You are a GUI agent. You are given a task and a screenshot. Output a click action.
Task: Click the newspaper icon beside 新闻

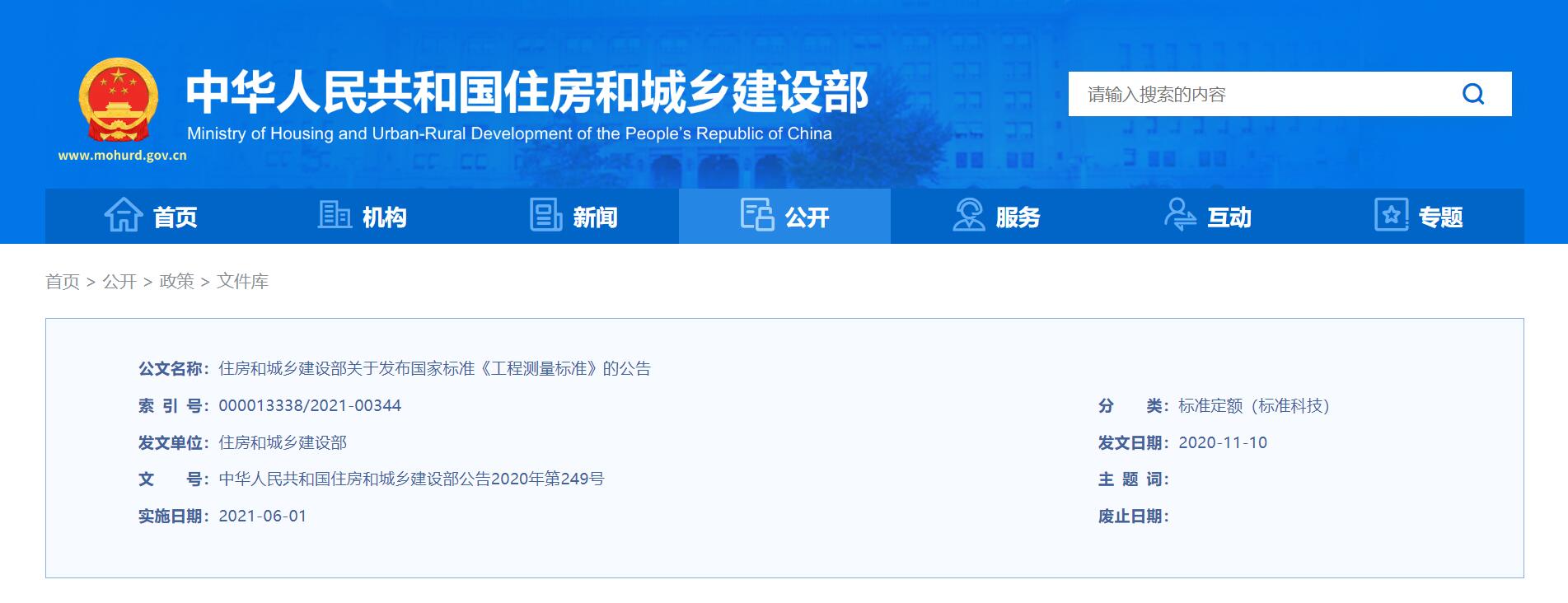coord(545,215)
